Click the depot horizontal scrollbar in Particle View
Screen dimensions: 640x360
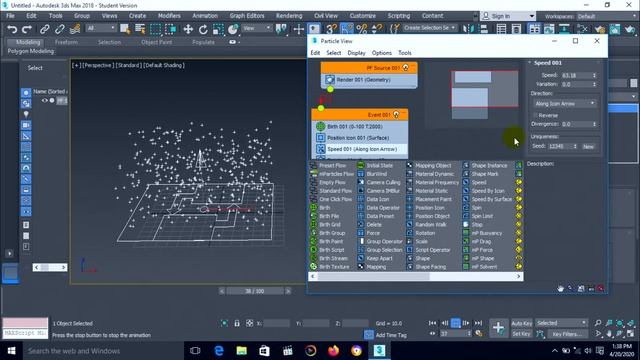pos(416,276)
